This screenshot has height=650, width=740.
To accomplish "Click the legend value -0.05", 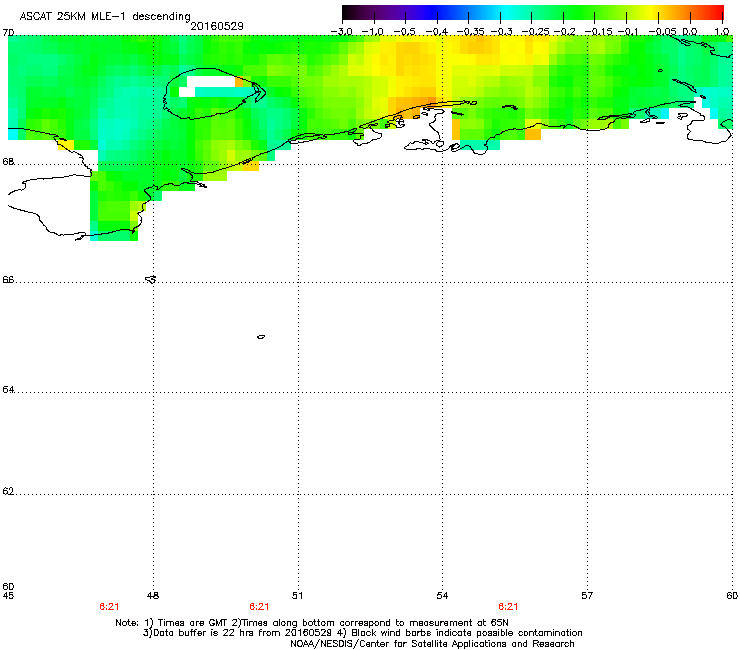I will tap(663, 32).
